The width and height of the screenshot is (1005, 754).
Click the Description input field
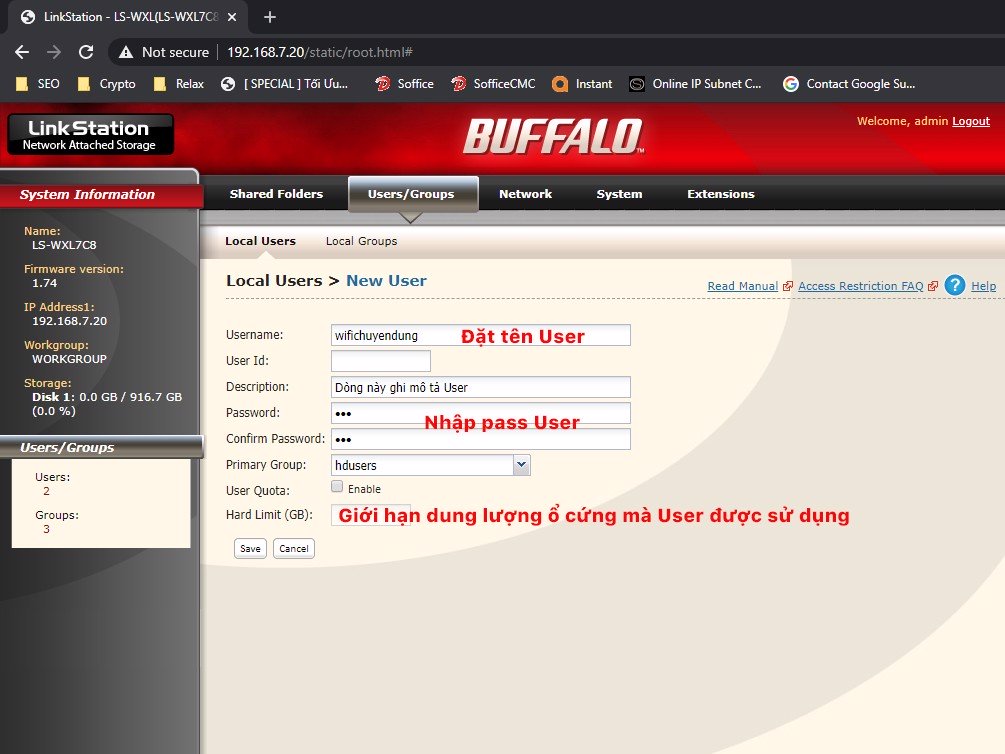click(481, 387)
